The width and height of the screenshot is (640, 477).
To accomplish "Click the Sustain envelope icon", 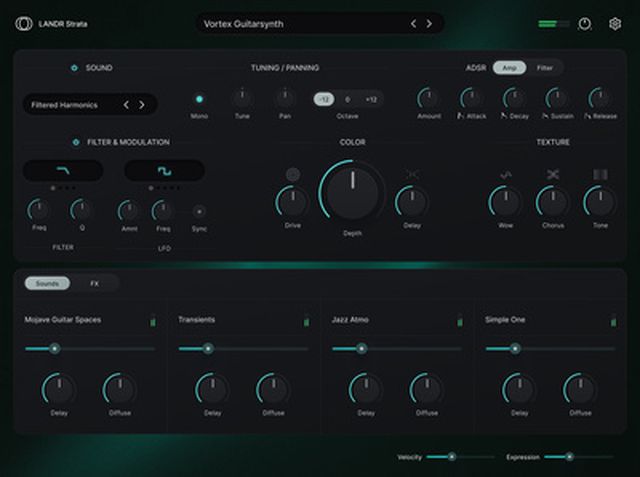I will (x=545, y=116).
